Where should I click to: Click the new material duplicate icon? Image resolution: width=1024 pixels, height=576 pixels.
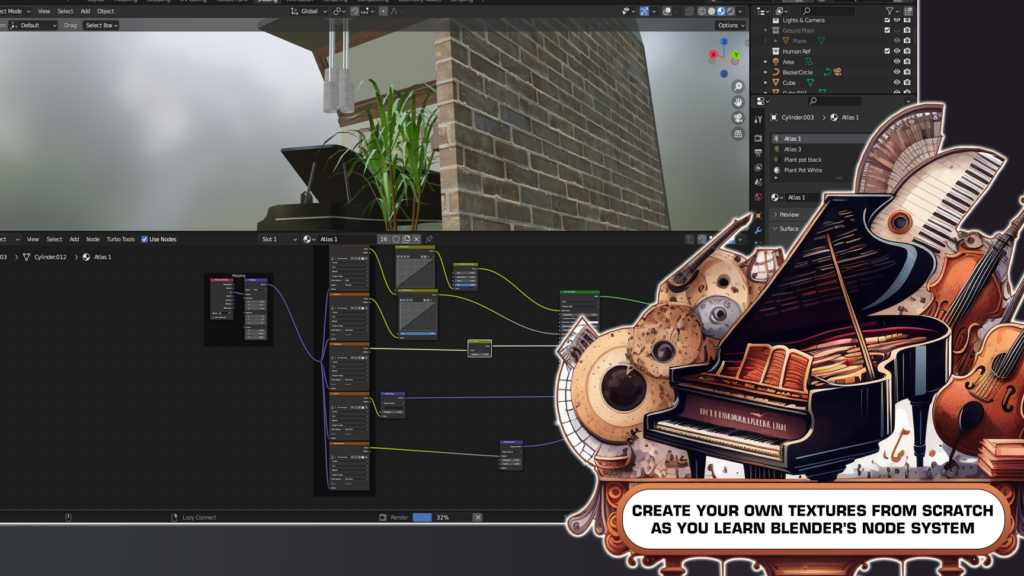click(406, 239)
